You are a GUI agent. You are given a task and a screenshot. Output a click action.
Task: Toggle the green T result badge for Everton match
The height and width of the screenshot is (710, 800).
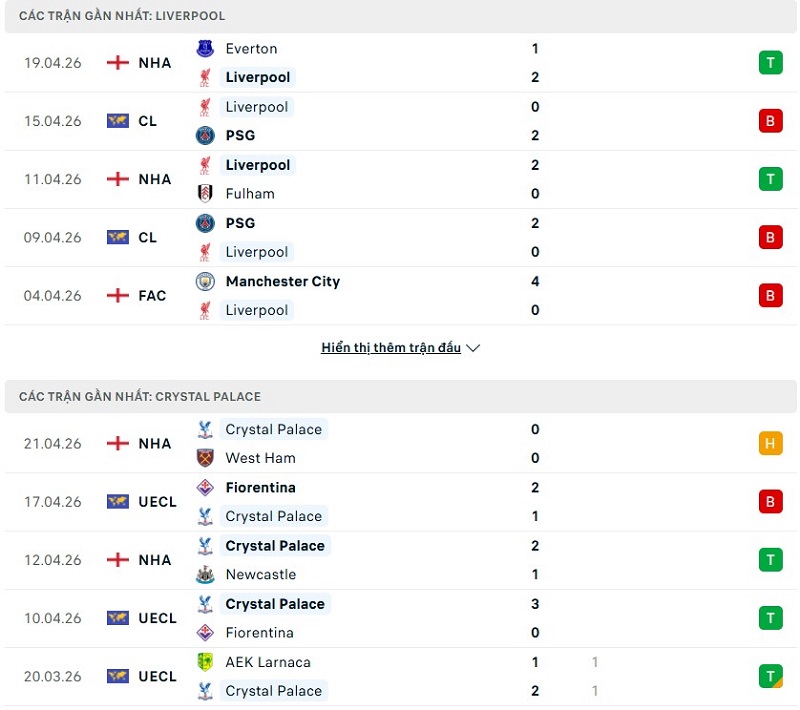click(770, 62)
